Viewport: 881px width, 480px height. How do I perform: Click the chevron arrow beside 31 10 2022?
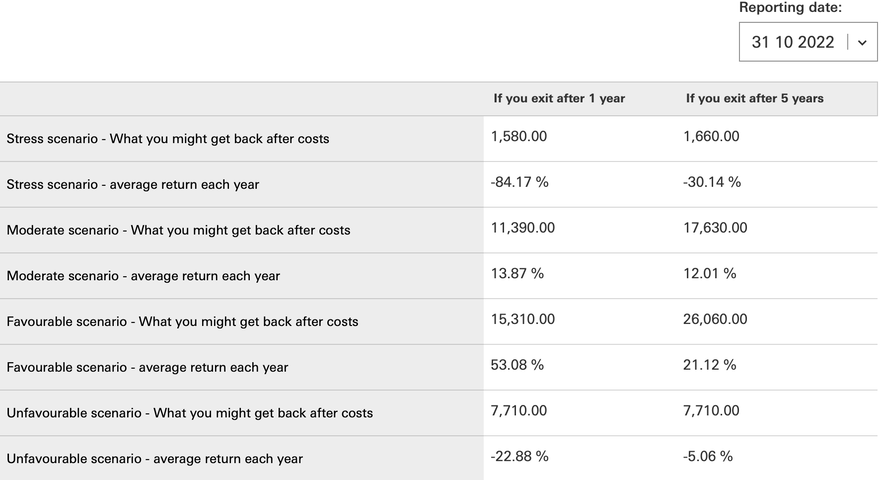click(x=862, y=42)
